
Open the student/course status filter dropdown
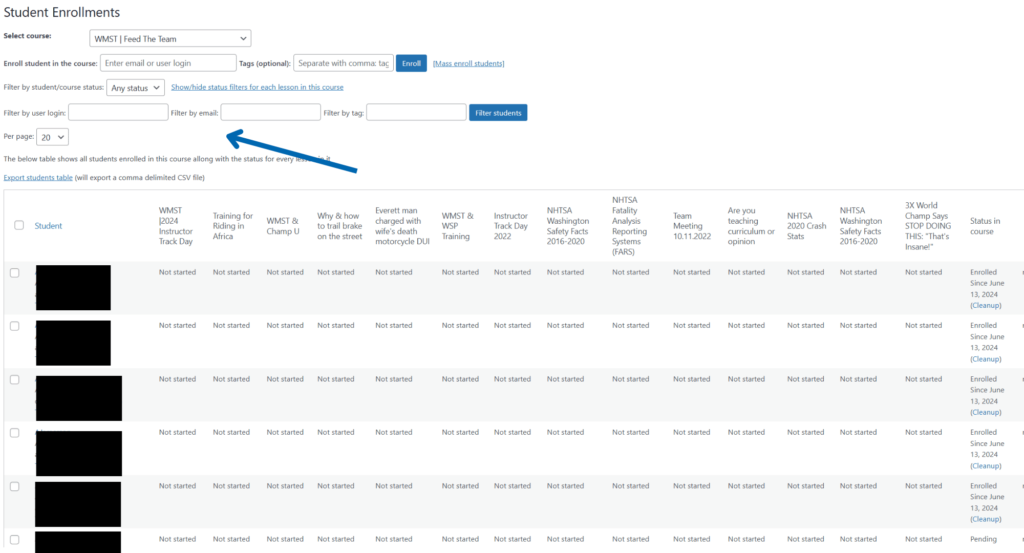coord(135,88)
